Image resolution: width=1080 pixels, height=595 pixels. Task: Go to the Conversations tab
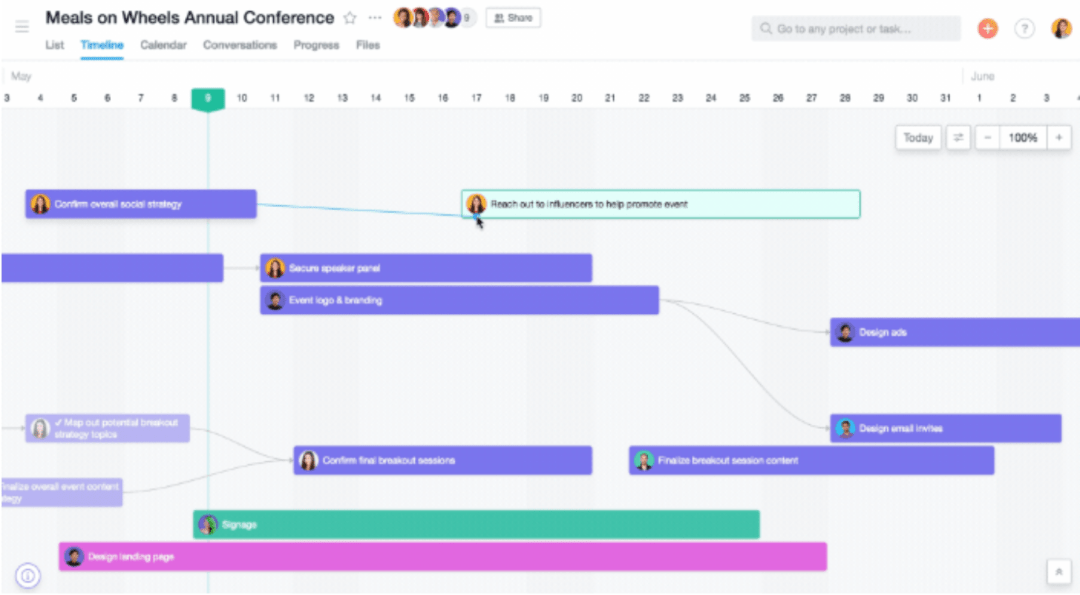[x=240, y=45]
